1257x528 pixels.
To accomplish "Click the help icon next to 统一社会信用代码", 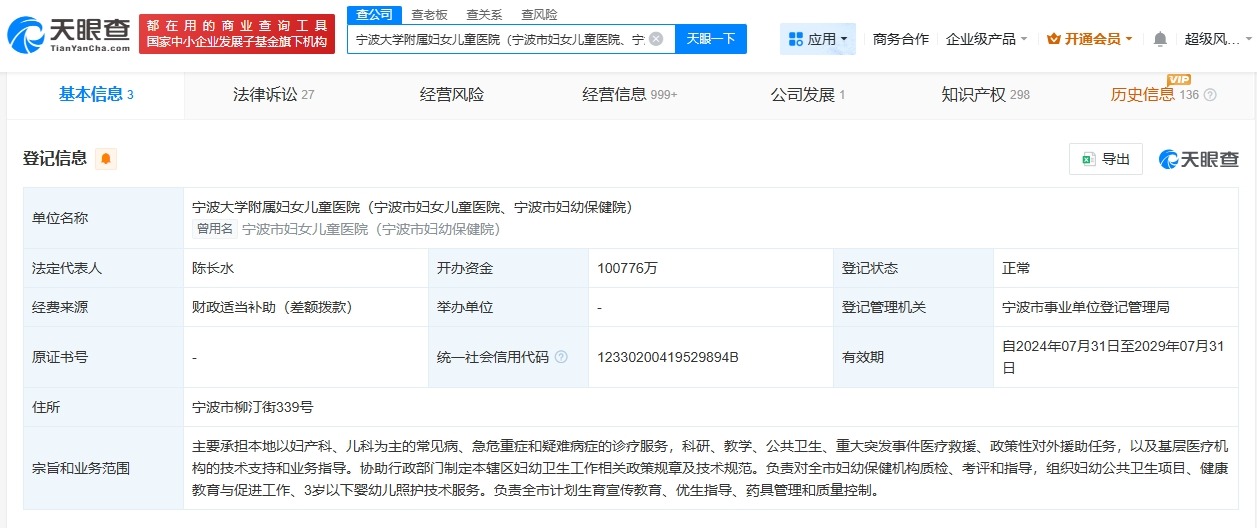I will point(561,356).
